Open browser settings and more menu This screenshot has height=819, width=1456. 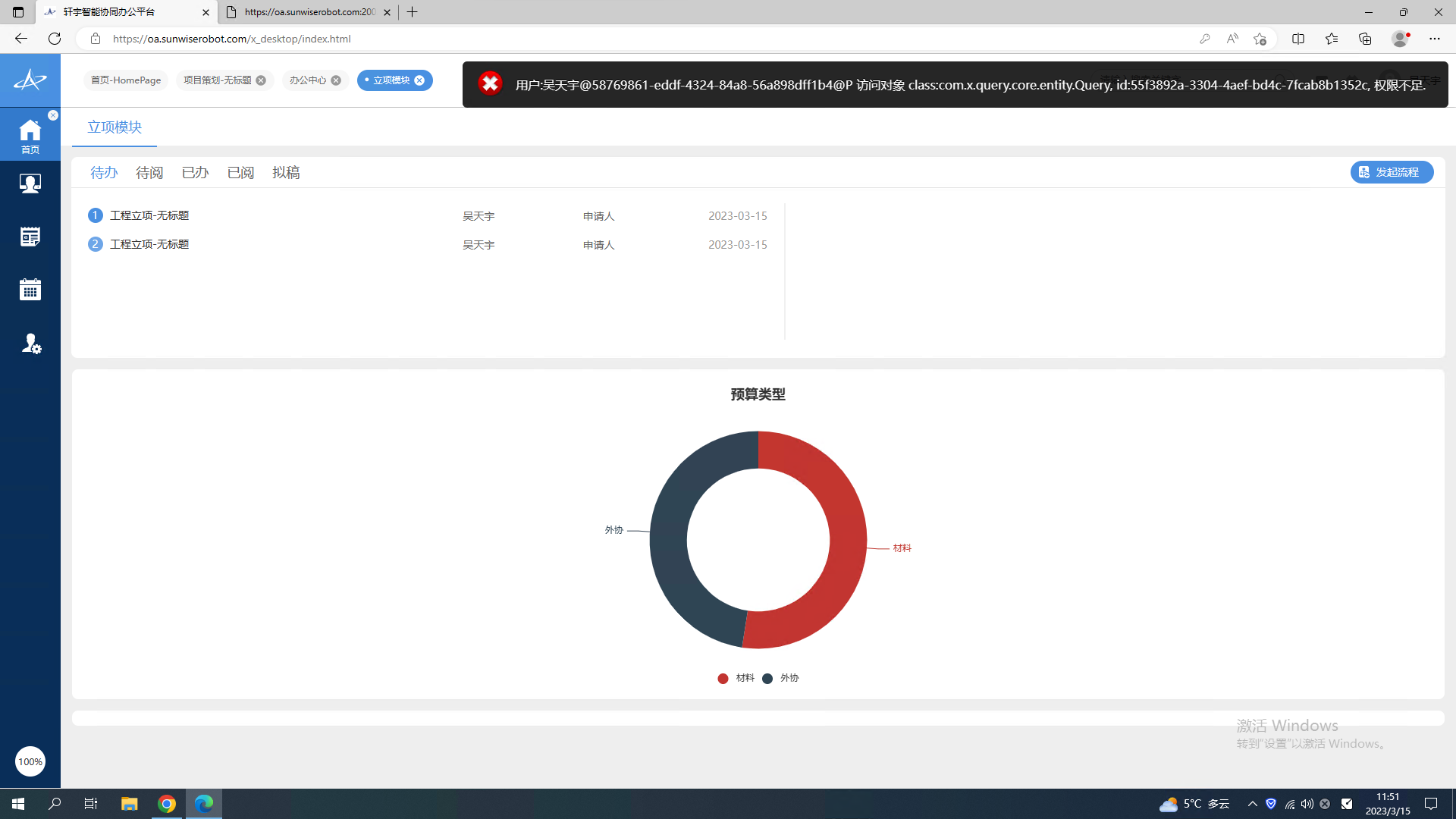click(1434, 39)
